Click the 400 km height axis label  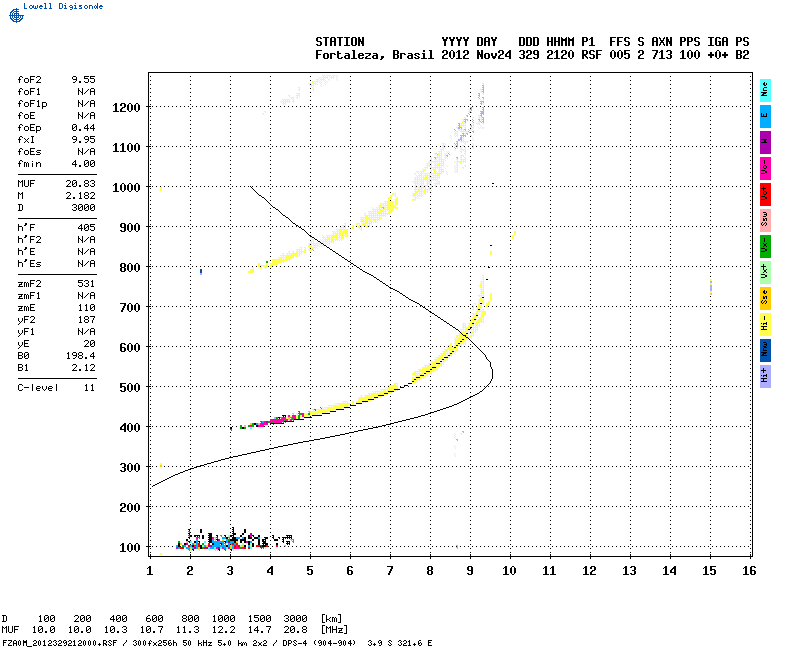[x=130, y=428]
